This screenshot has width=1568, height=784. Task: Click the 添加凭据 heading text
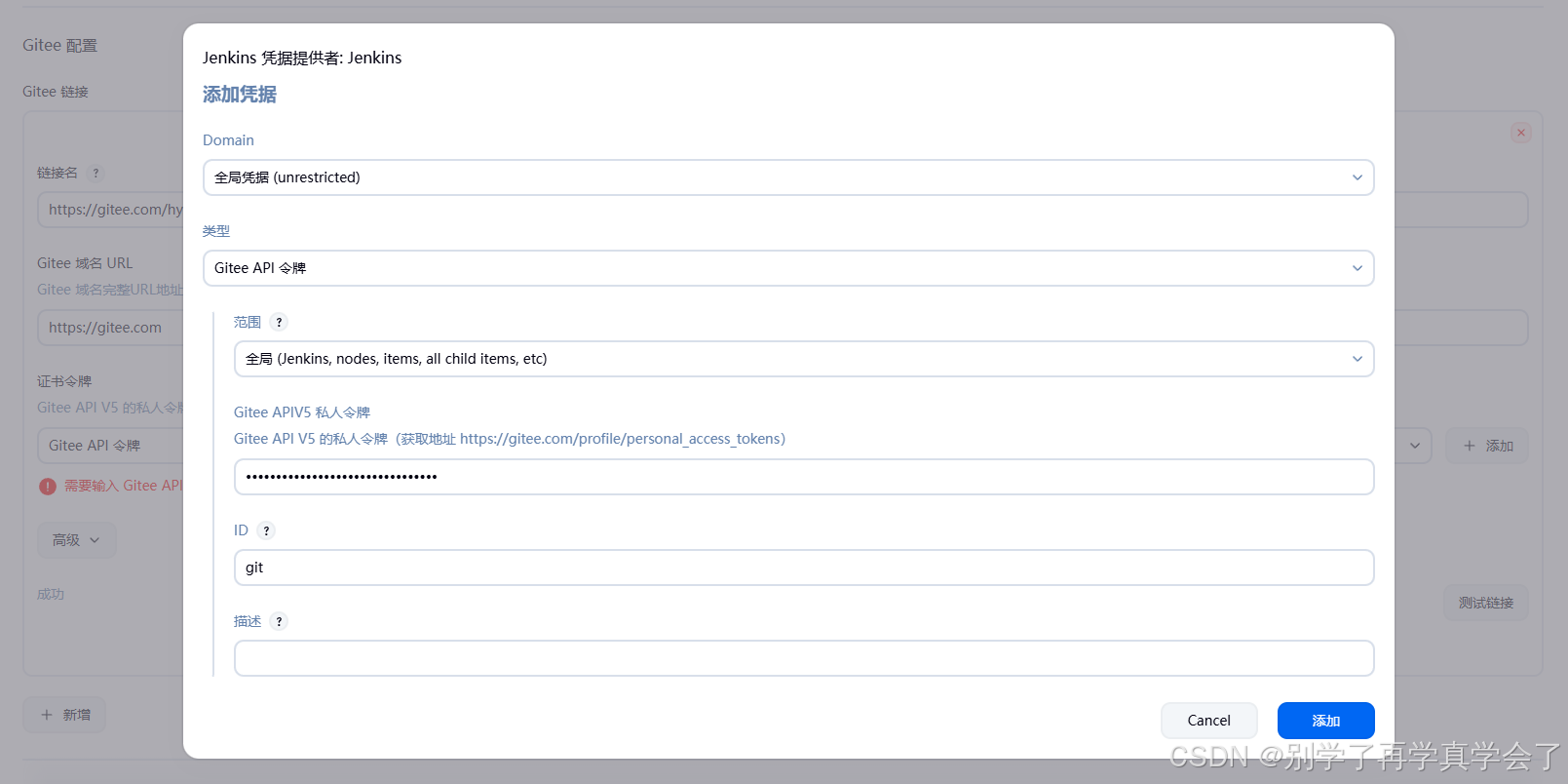[240, 95]
